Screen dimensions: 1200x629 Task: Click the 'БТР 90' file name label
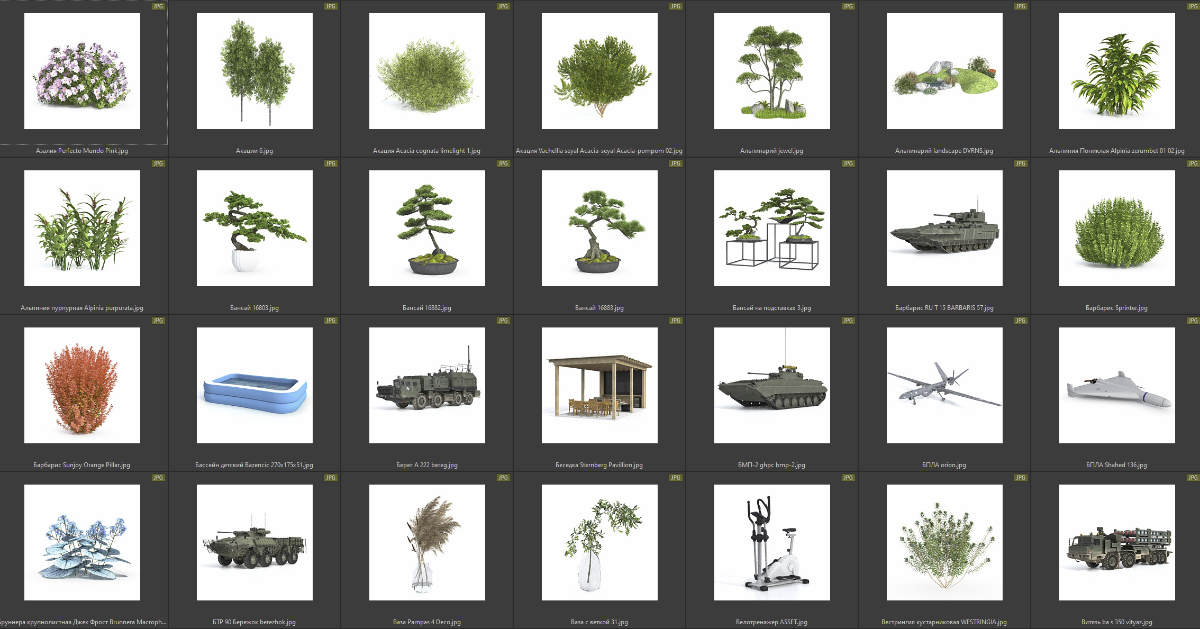point(255,622)
